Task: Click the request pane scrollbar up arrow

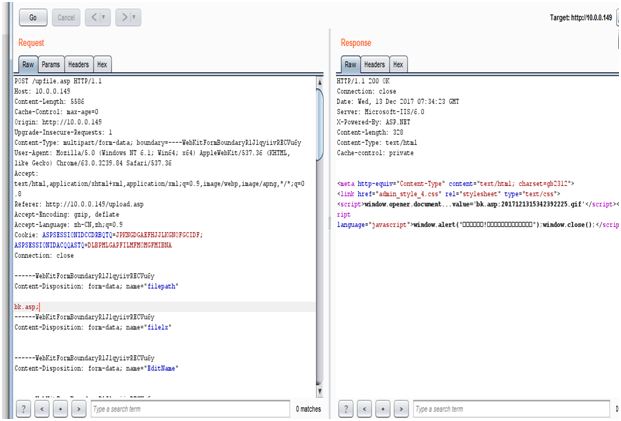Action: (x=320, y=82)
